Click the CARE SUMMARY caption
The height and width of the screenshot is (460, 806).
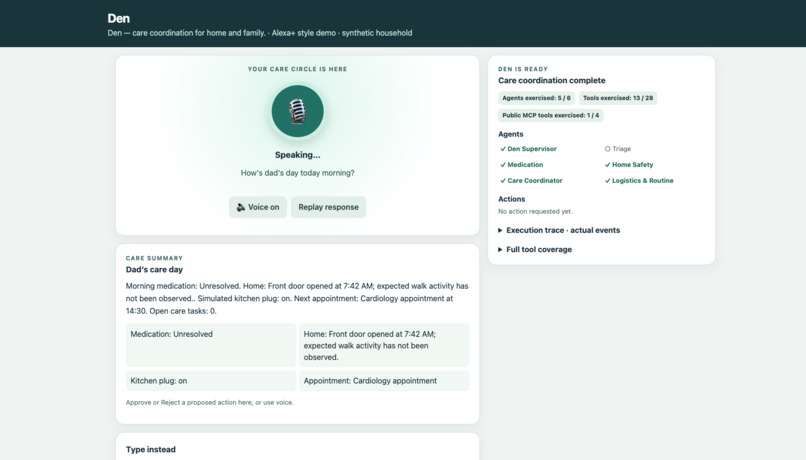click(x=154, y=258)
